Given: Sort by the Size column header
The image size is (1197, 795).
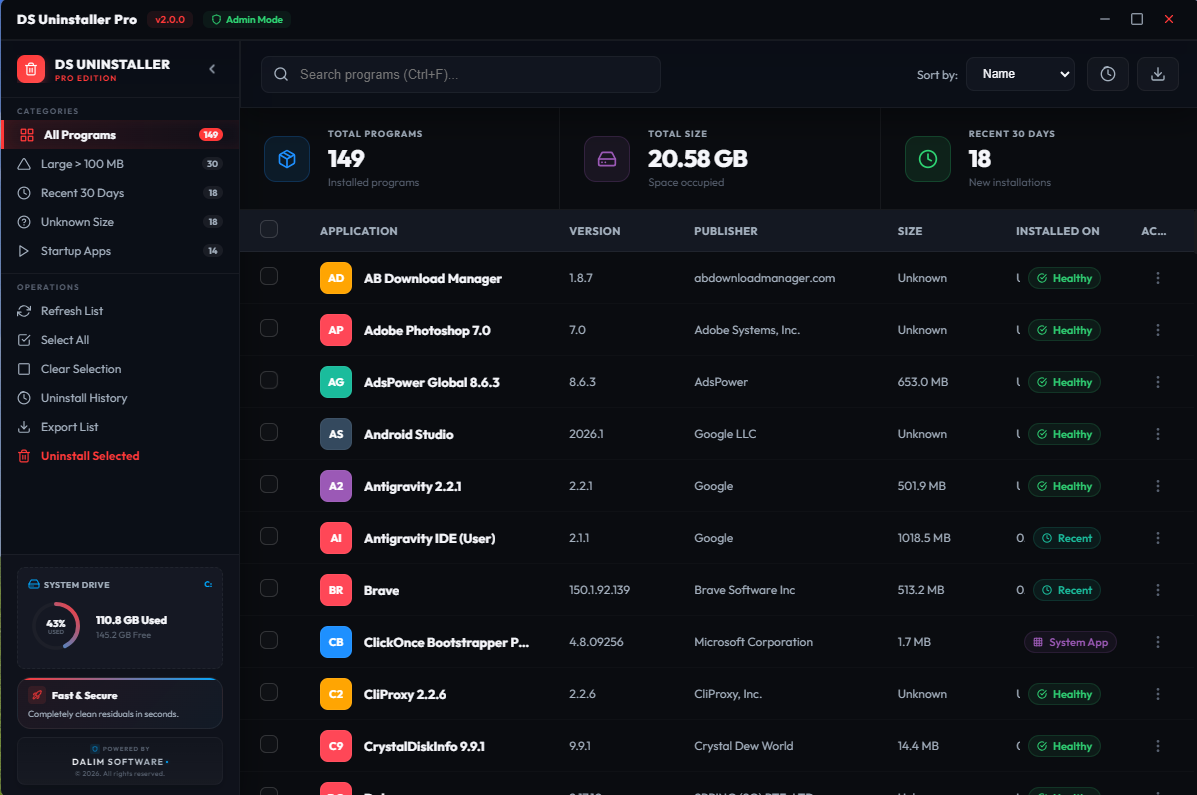Looking at the screenshot, I should click(909, 231).
